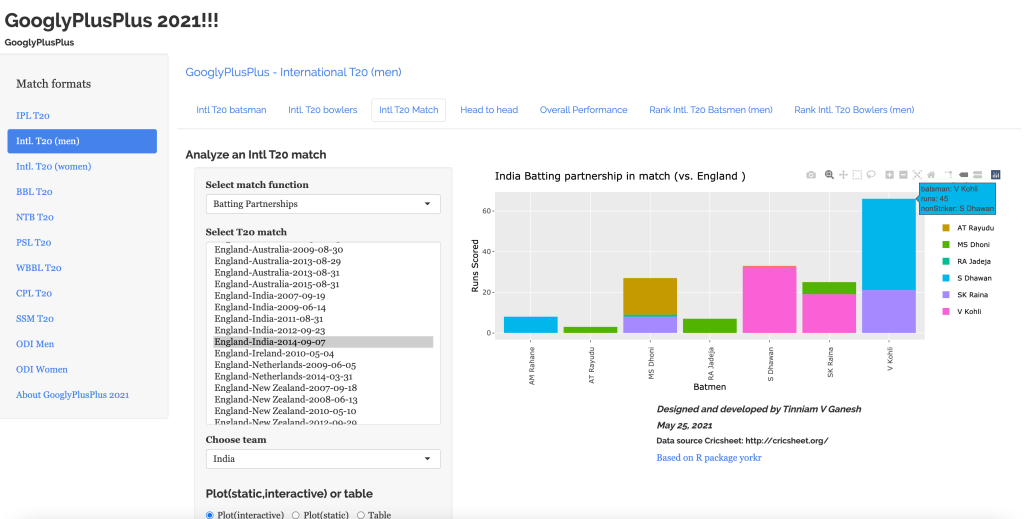
Task: Go to IPL T20 in sidebar
Action: tap(33, 116)
